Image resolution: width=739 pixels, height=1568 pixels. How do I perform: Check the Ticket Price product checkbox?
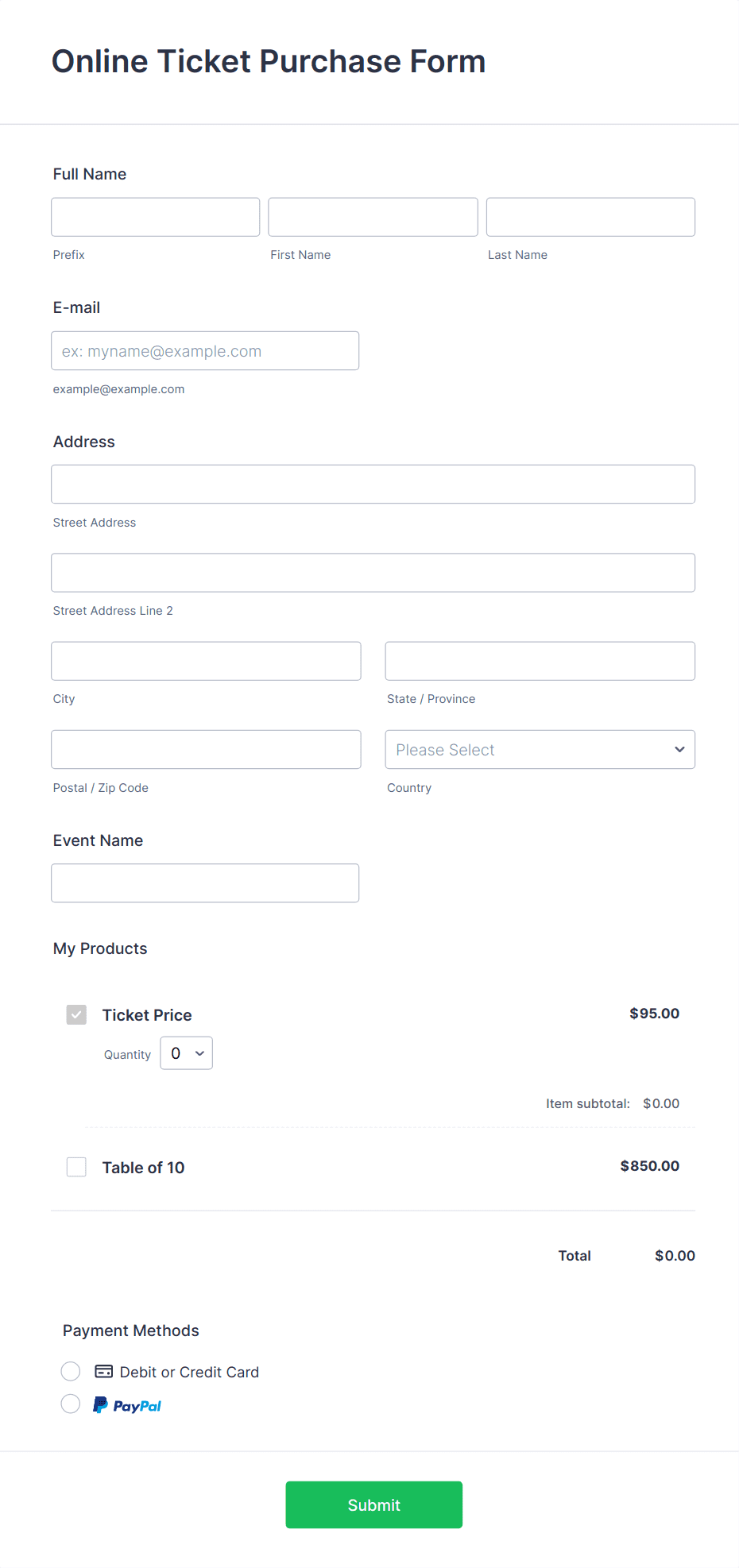click(75, 1014)
